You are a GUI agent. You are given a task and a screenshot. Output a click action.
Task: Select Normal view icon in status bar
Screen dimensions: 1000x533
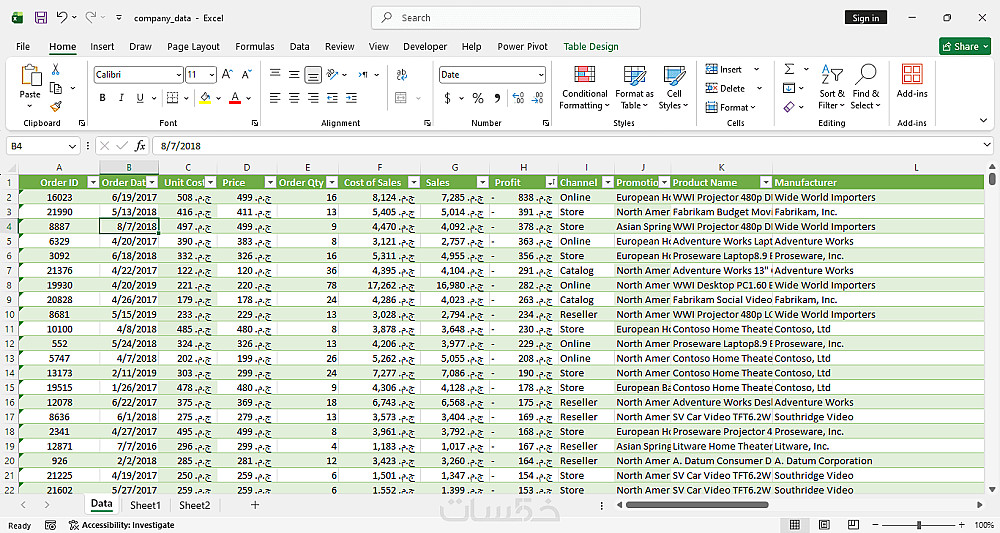[x=795, y=525]
